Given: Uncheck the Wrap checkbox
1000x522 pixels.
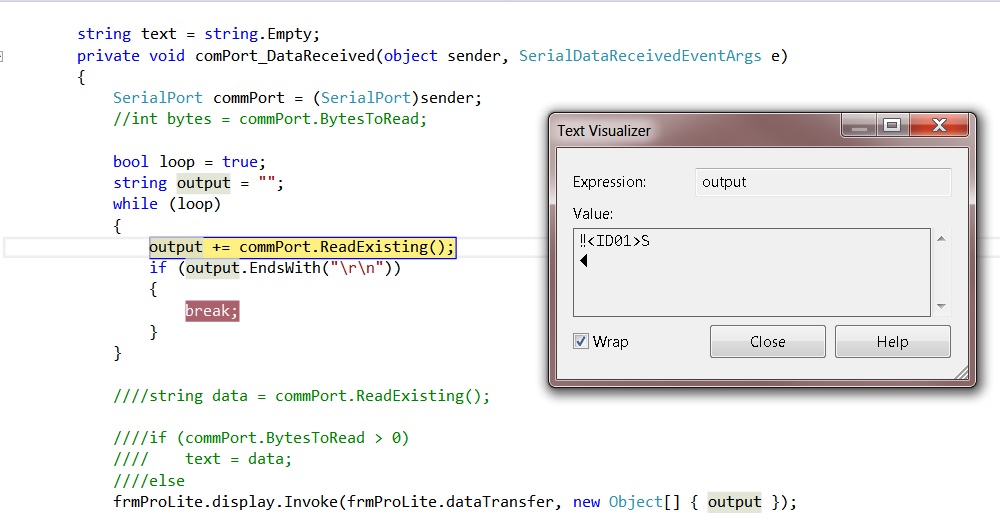Looking at the screenshot, I should 580,341.
